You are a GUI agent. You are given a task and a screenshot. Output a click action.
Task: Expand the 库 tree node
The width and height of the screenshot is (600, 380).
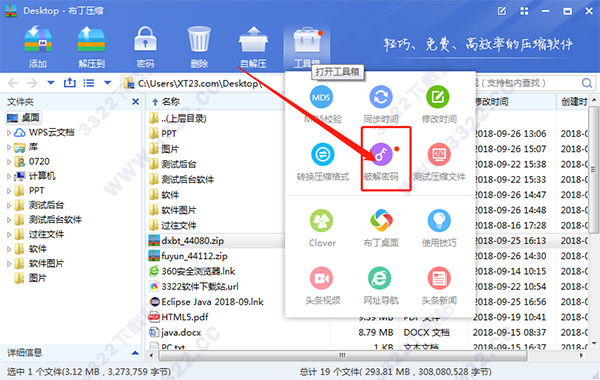(8, 147)
